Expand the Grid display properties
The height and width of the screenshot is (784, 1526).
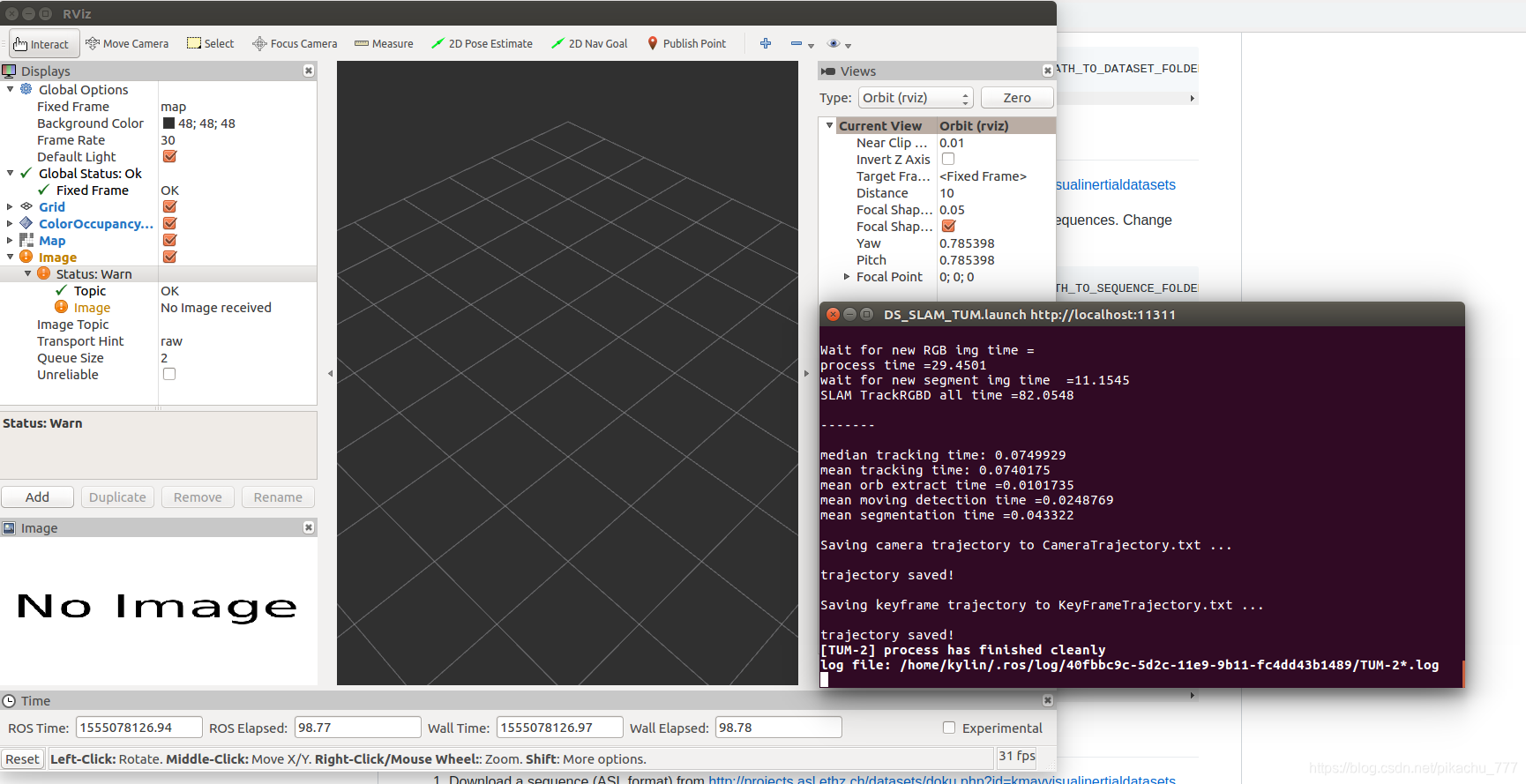click(10, 206)
